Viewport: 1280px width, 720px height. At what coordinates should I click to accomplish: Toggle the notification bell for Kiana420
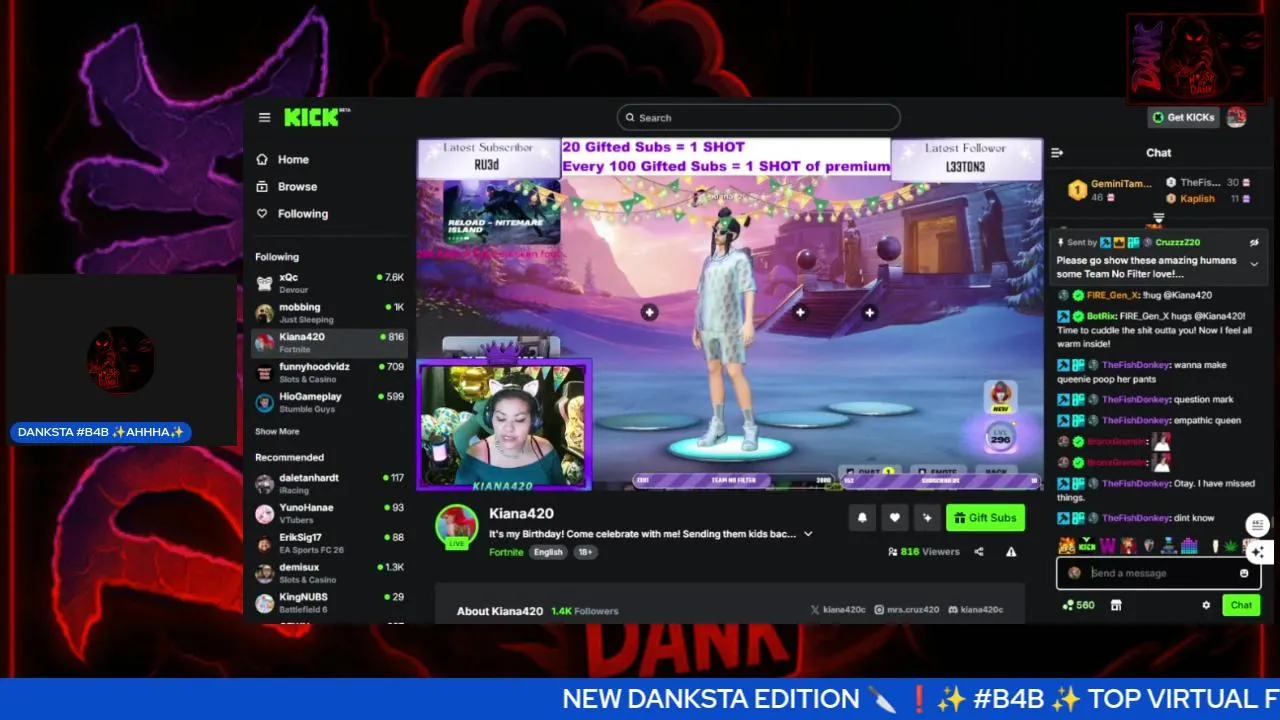[x=862, y=517]
